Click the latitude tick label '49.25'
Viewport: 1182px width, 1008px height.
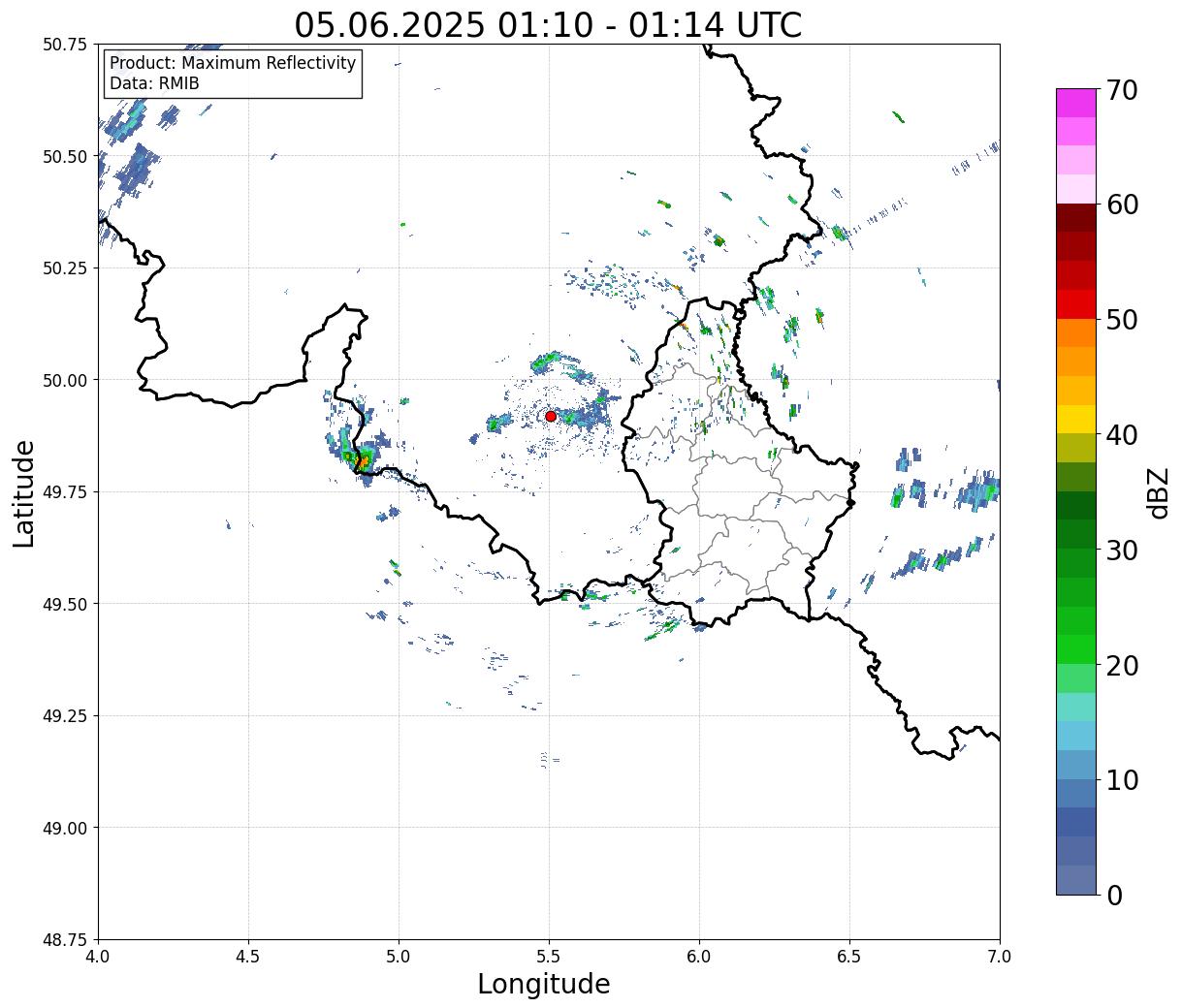(65, 716)
